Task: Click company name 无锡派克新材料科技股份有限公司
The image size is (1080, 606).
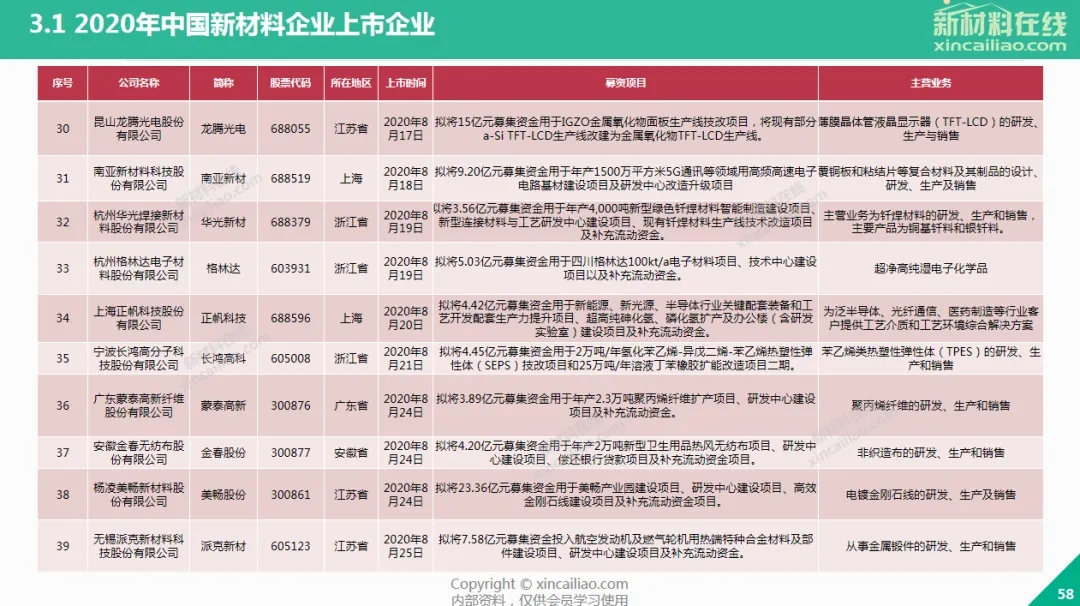Action: coord(138,546)
